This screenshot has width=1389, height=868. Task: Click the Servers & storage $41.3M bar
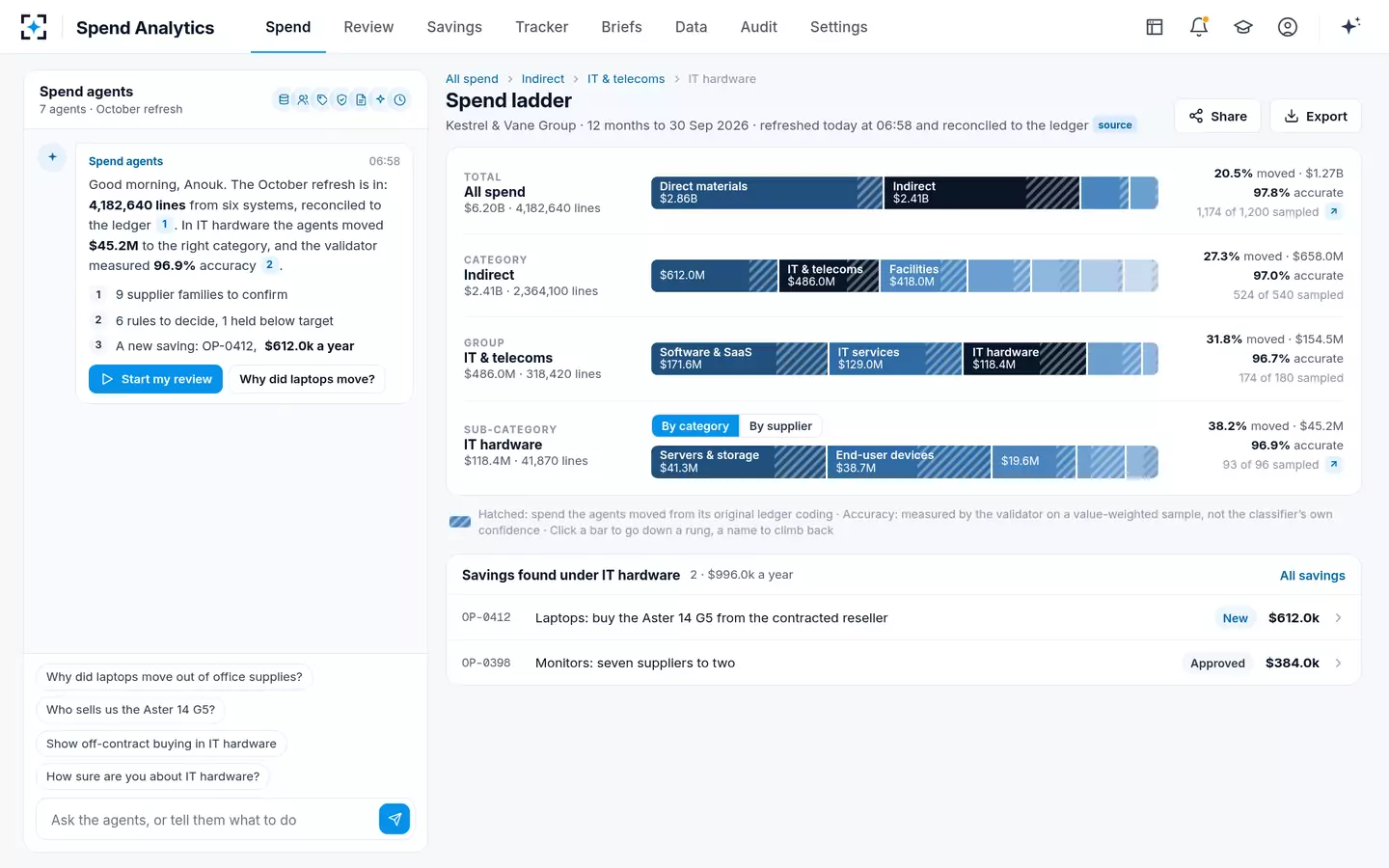click(738, 462)
